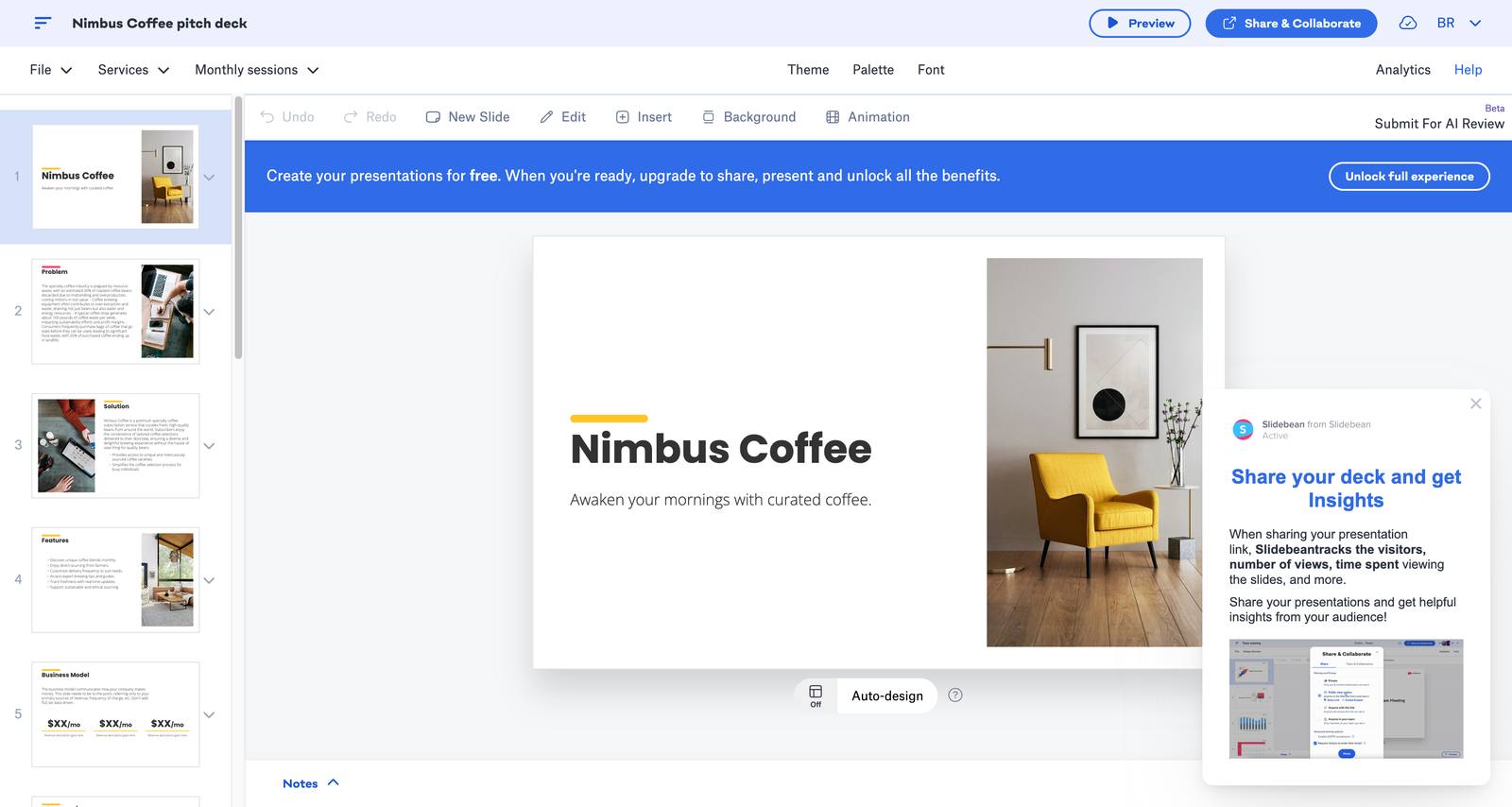Expand options chevron for slide 4
The image size is (1512, 807).
point(210,579)
